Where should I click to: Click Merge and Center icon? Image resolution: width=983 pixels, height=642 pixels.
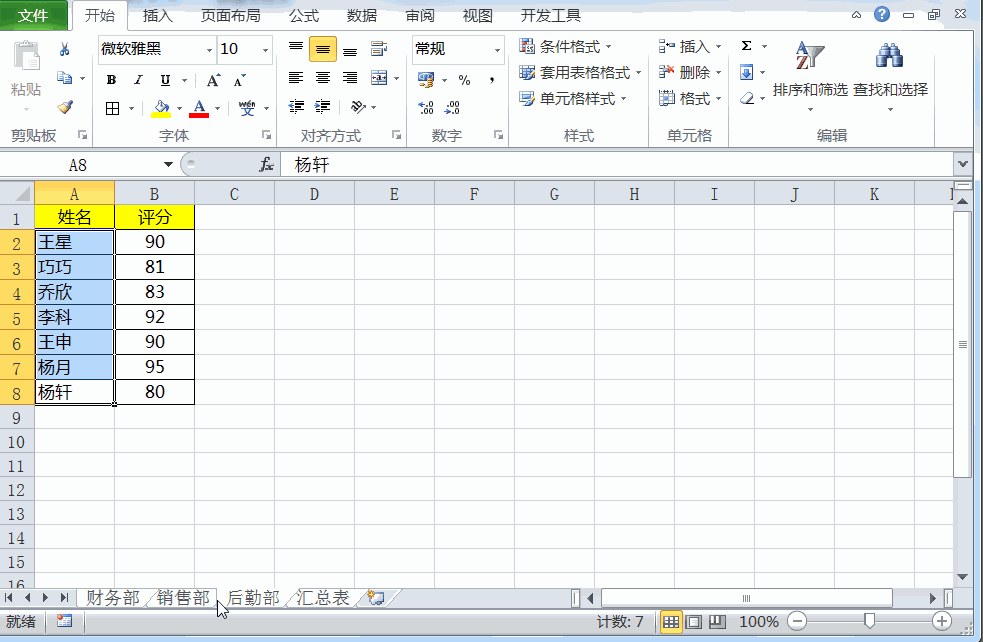tap(379, 78)
